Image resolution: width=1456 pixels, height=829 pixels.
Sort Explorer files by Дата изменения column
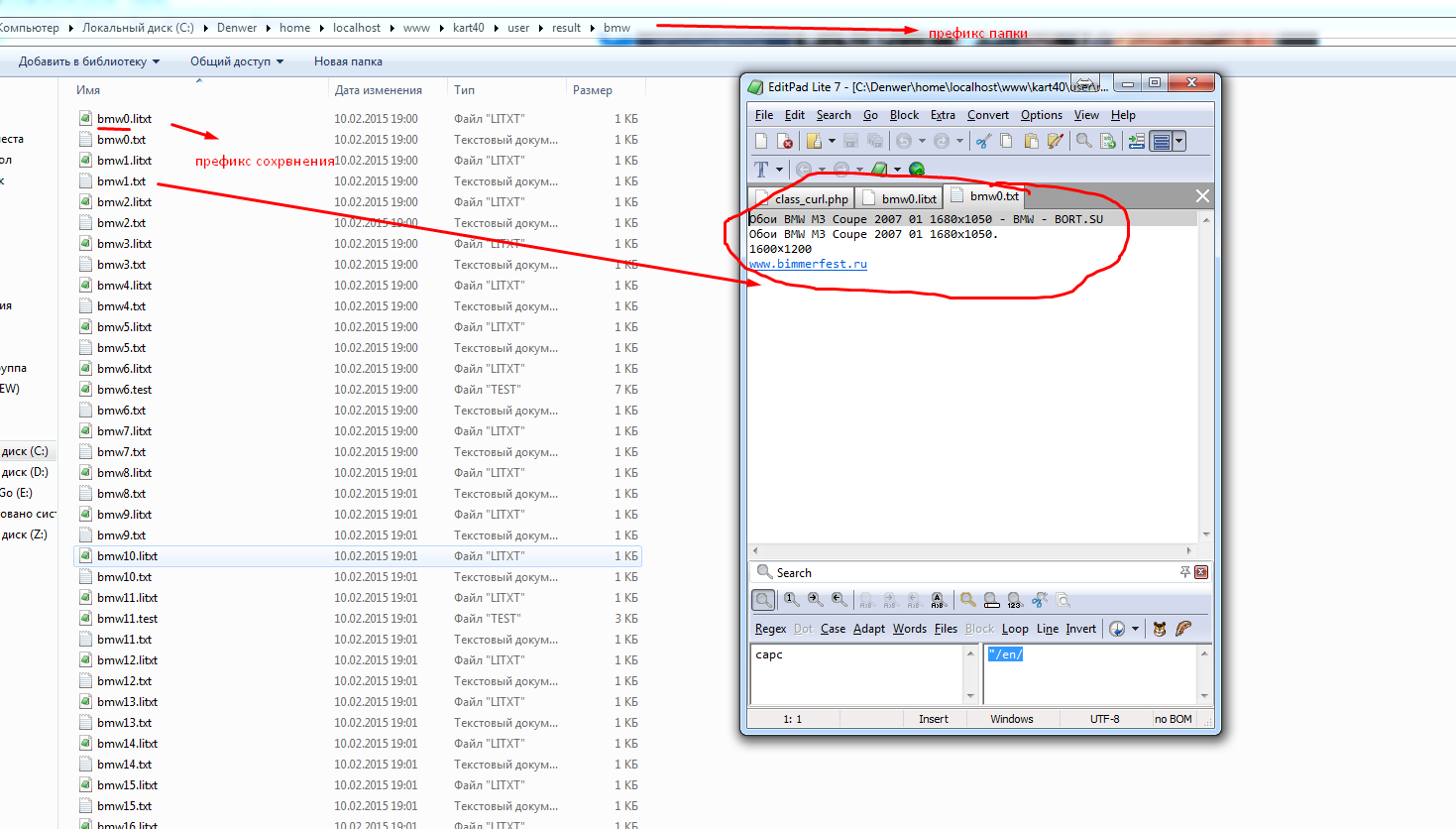point(379,90)
